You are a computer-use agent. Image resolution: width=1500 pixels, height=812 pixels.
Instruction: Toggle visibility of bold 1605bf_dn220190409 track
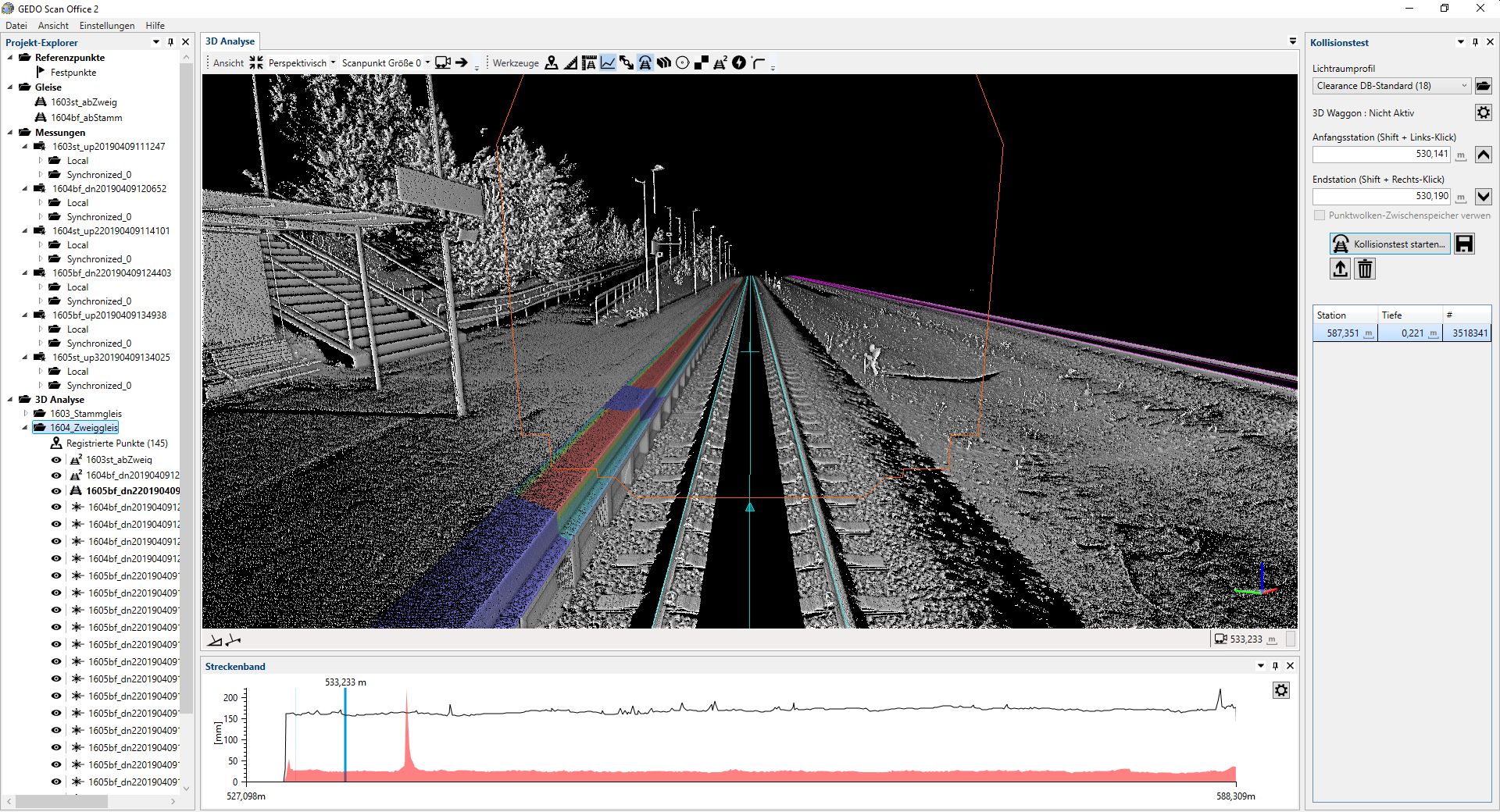point(56,491)
